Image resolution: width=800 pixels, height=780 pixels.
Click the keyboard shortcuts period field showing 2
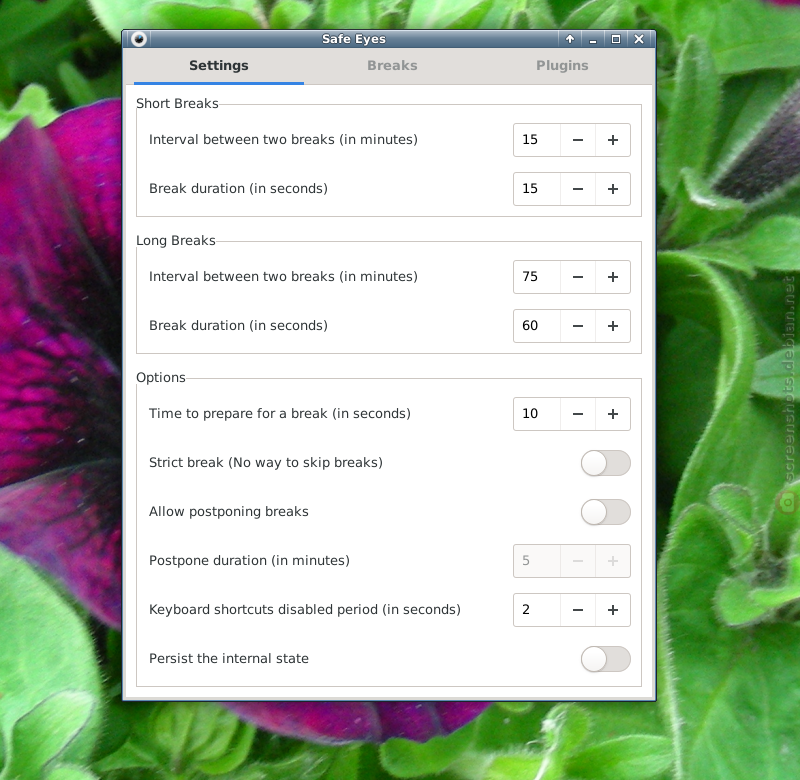click(537, 610)
